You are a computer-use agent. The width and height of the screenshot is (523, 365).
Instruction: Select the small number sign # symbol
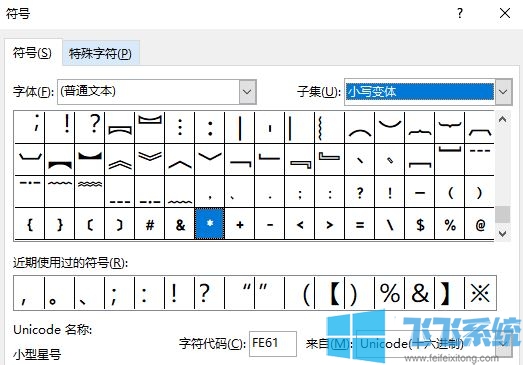point(149,224)
